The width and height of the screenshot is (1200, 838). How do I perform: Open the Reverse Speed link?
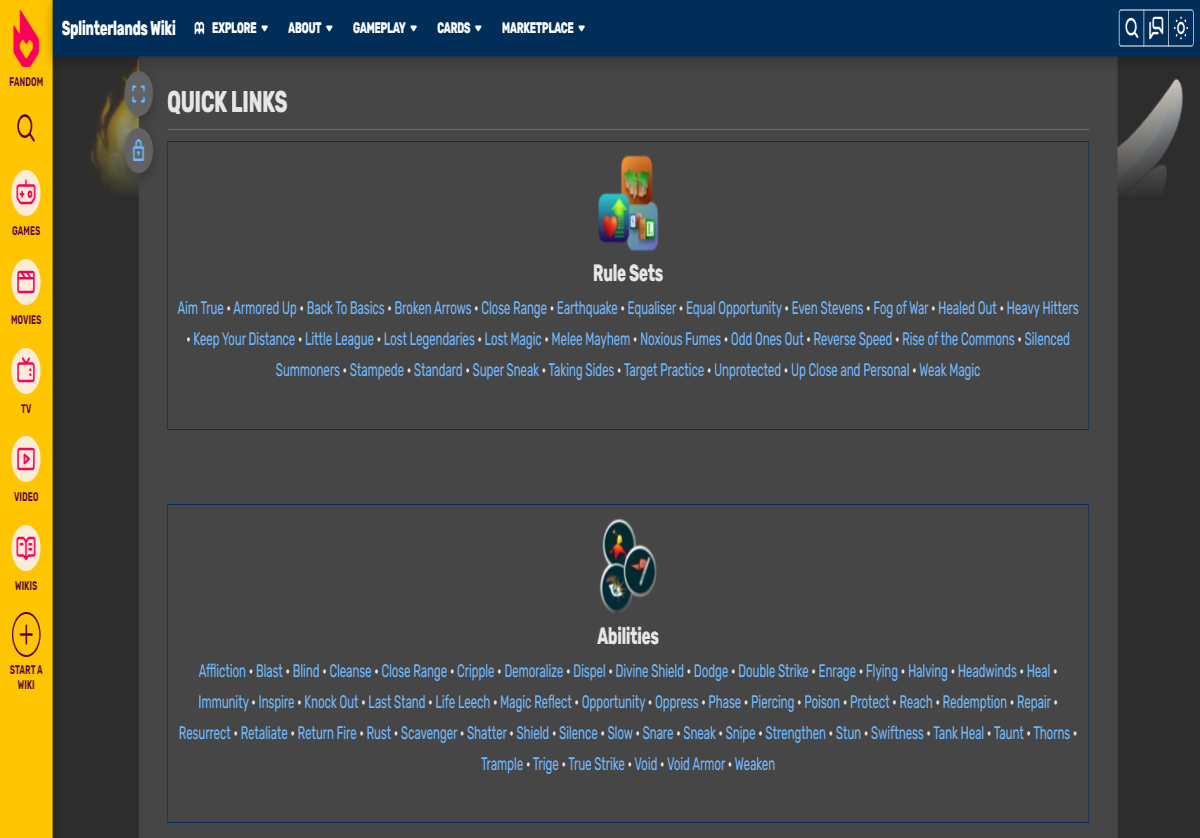(x=853, y=339)
